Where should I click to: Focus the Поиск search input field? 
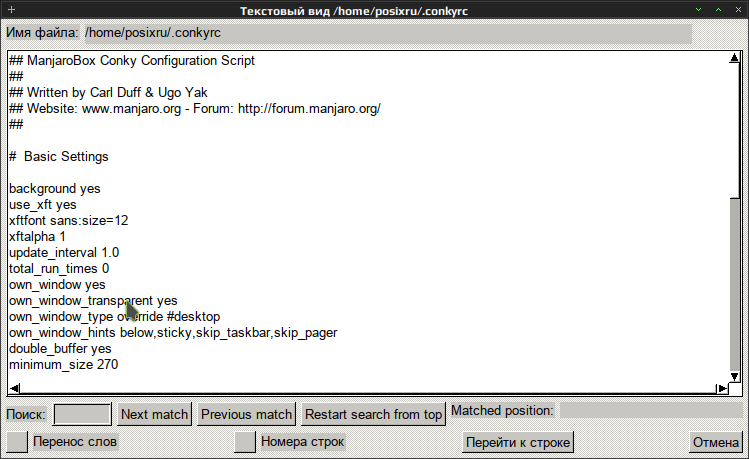[82, 414]
